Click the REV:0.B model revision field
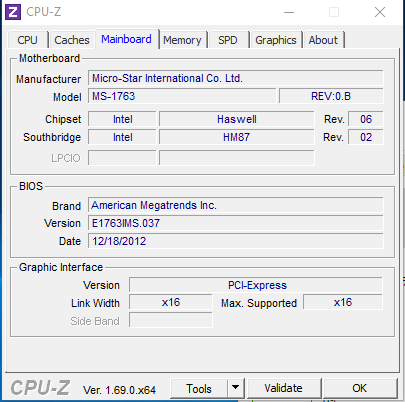 [x=331, y=96]
